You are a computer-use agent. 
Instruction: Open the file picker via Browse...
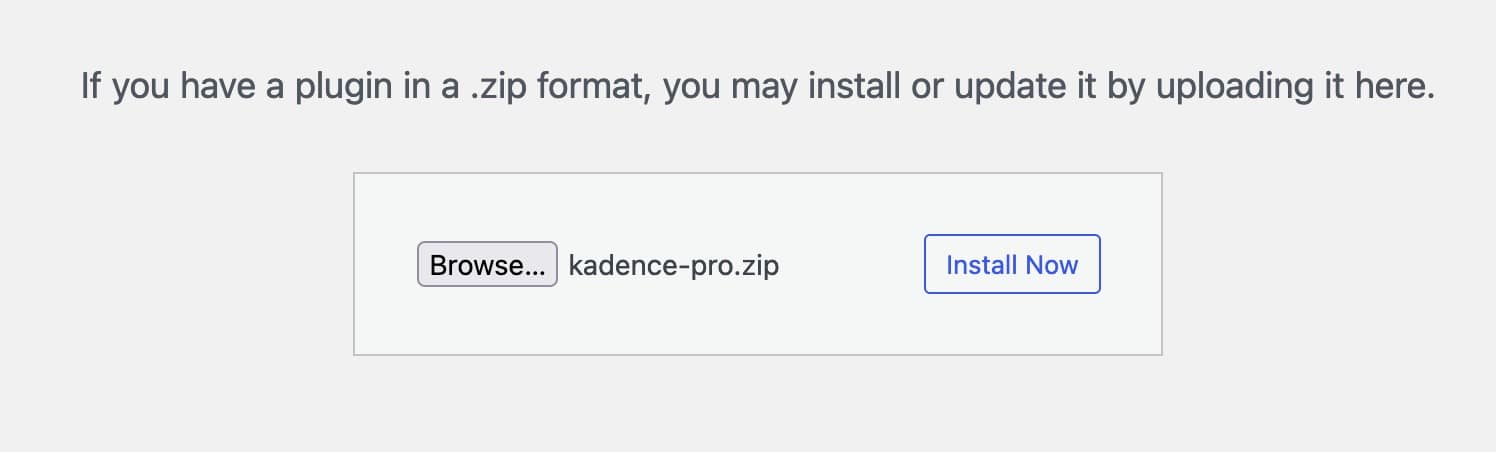487,265
